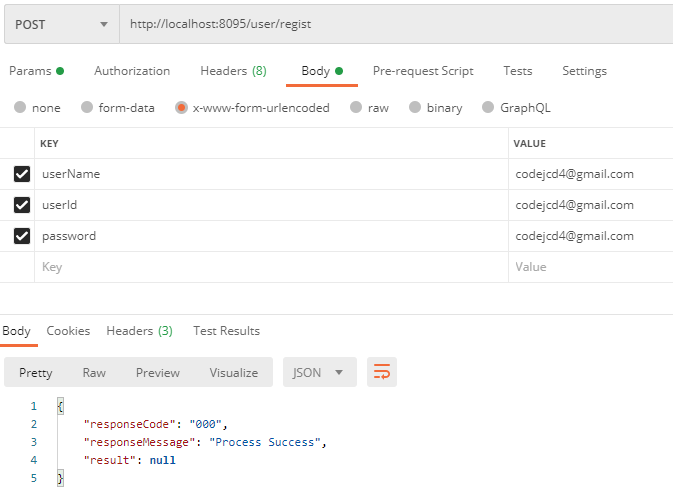Select the binary body type

(x=415, y=107)
